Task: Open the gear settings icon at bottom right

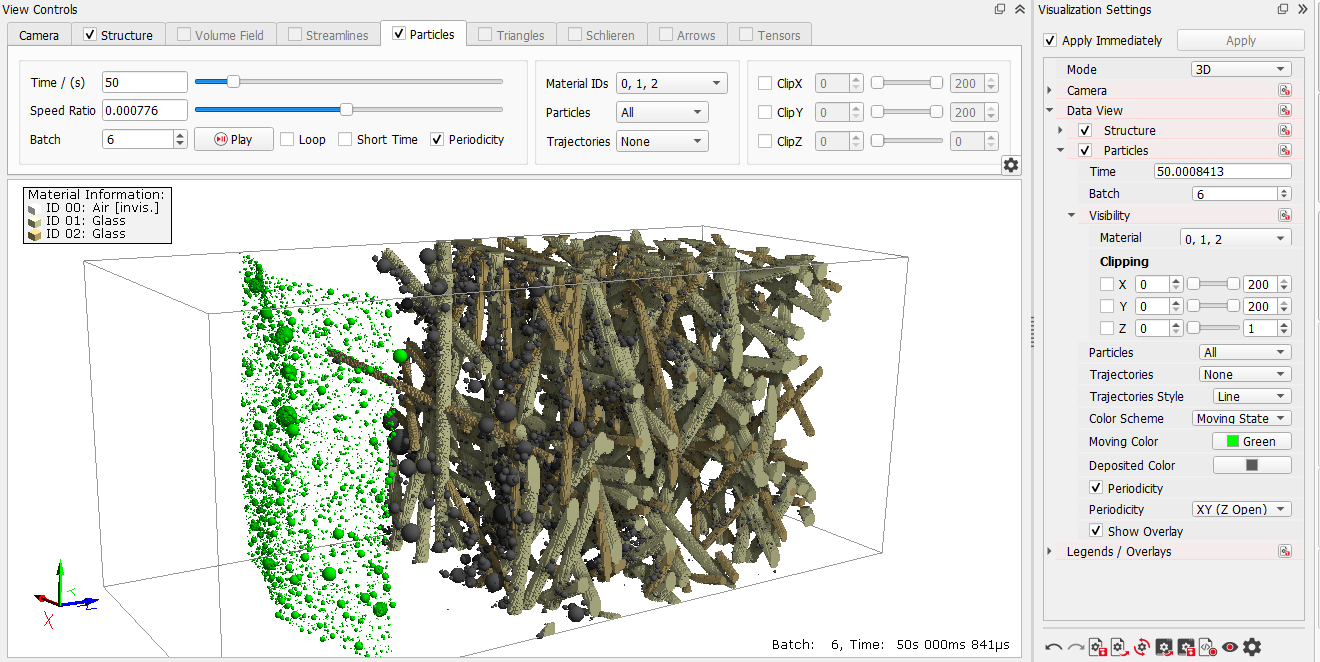Action: tap(1252, 647)
